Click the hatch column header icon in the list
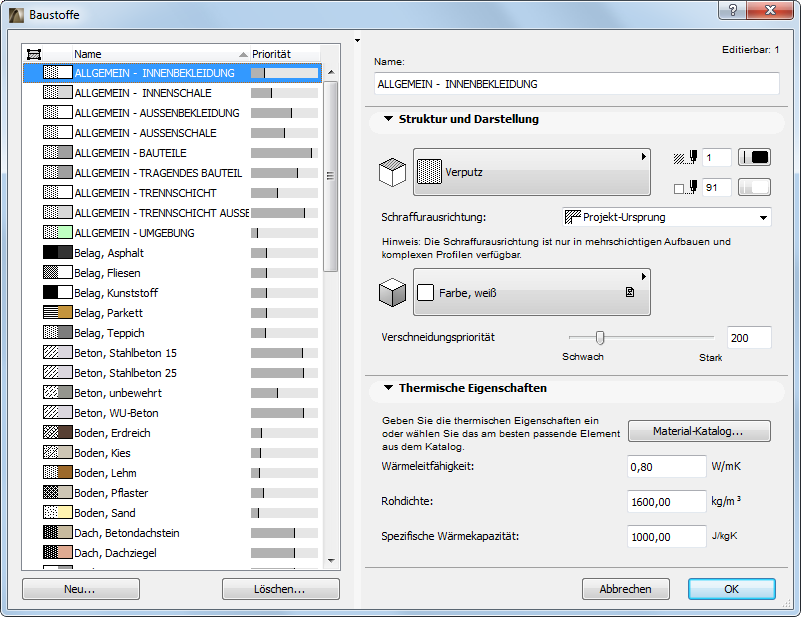This screenshot has width=801, height=617. pos(34,54)
